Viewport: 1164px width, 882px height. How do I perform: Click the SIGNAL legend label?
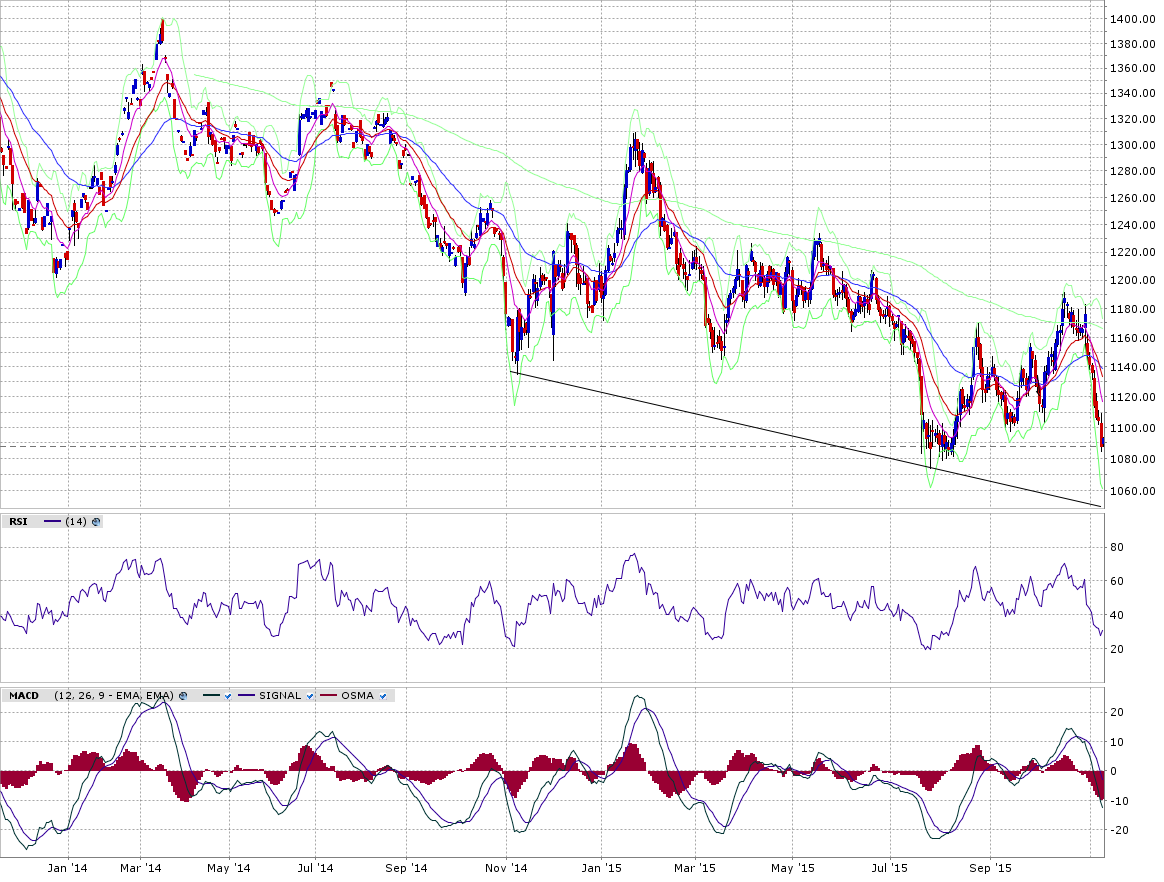(280, 696)
